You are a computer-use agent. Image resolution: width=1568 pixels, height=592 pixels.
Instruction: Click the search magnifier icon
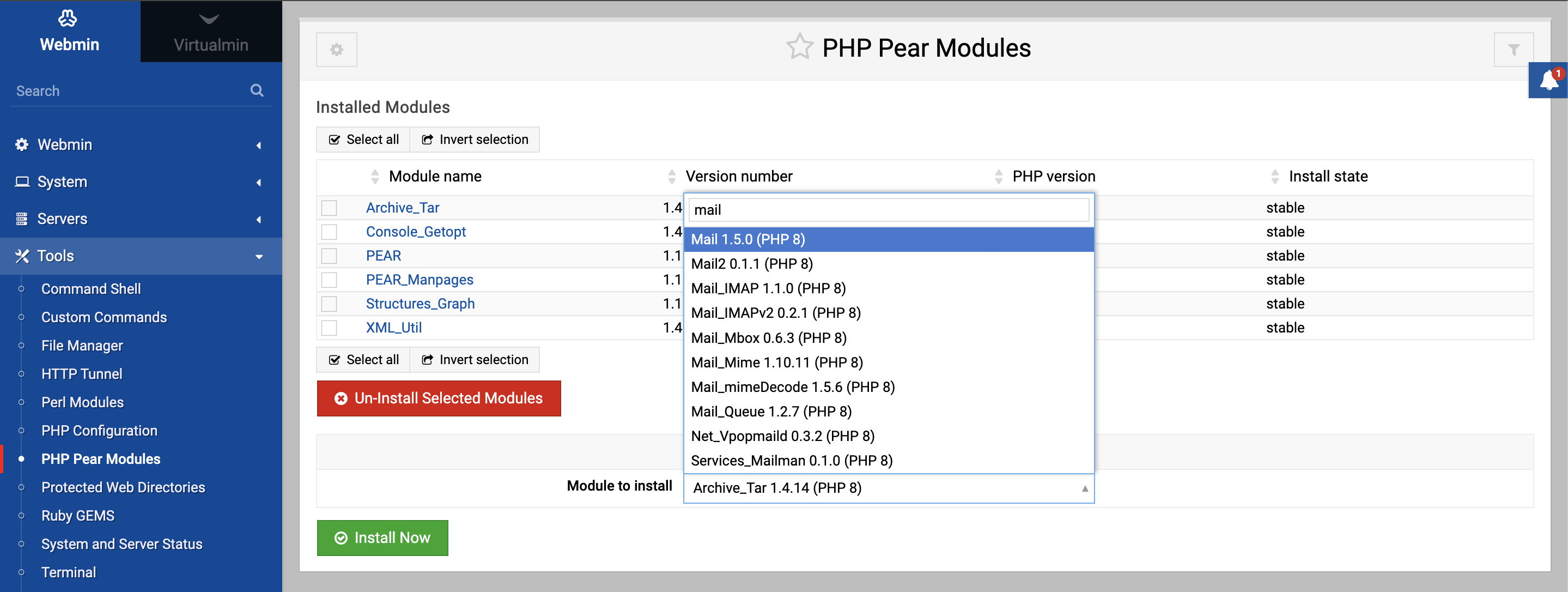click(x=257, y=90)
